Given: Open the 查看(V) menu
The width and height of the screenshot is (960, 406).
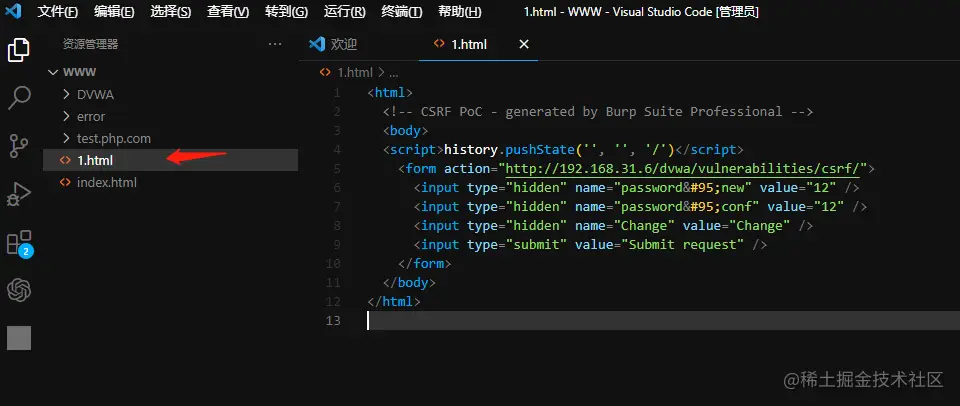Looking at the screenshot, I should tap(228, 12).
